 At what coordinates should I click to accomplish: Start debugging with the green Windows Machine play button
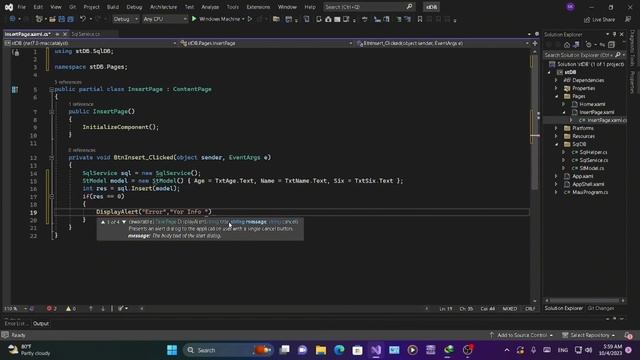pos(194,19)
